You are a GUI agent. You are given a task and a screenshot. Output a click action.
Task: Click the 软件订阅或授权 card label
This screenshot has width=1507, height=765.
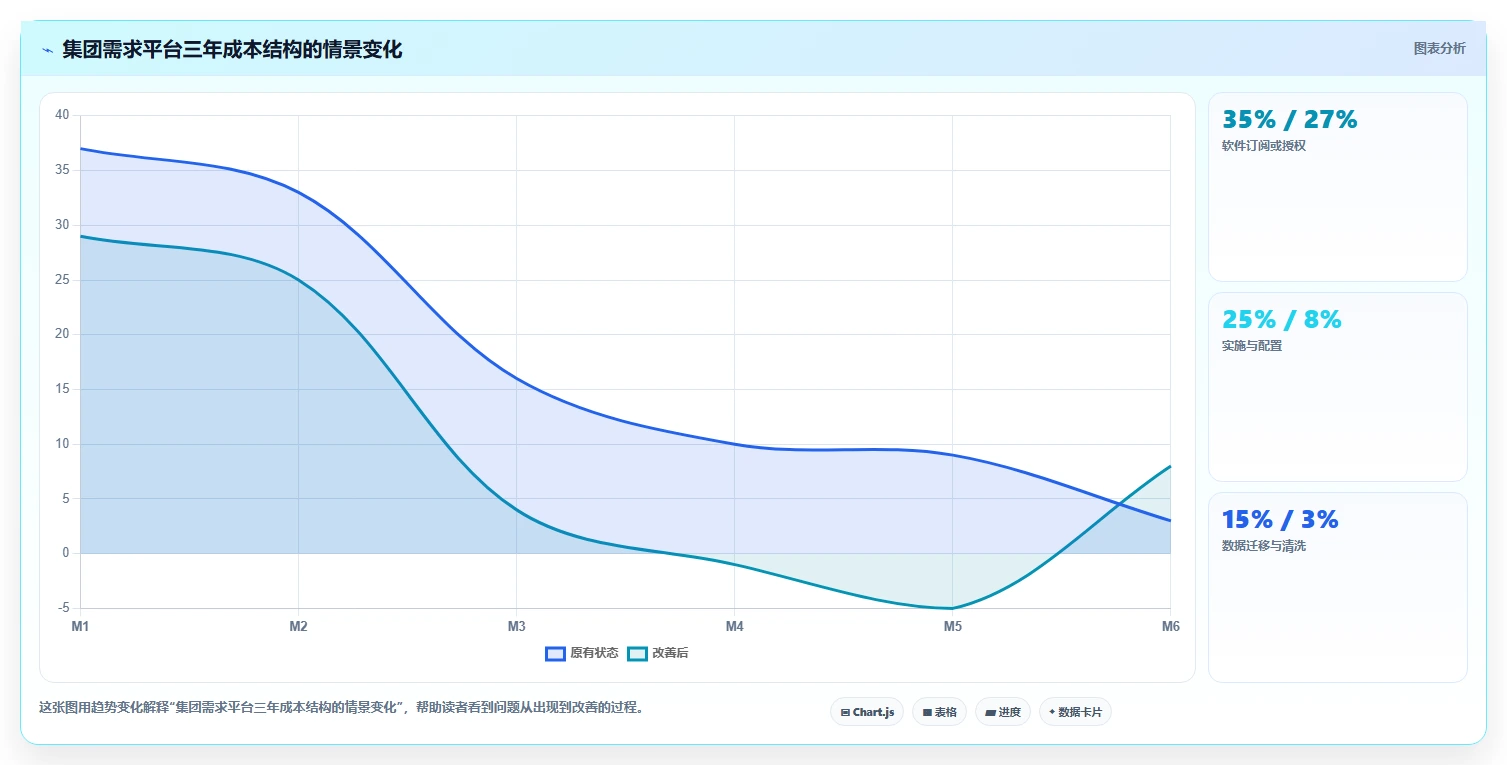point(1264,146)
